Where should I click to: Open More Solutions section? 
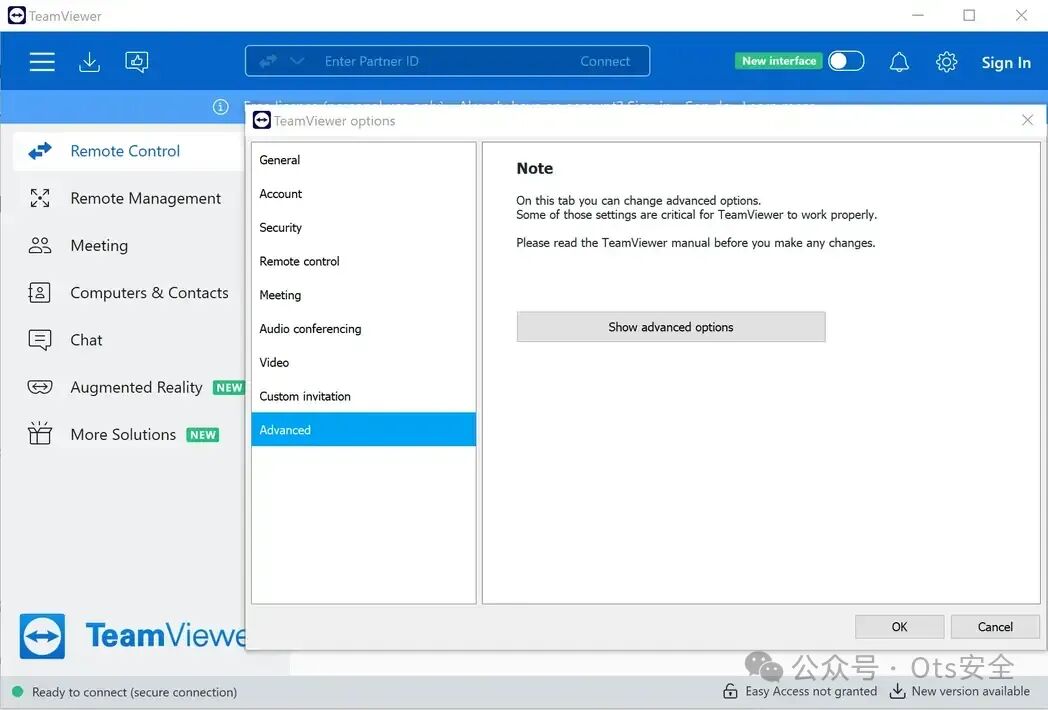pos(129,435)
